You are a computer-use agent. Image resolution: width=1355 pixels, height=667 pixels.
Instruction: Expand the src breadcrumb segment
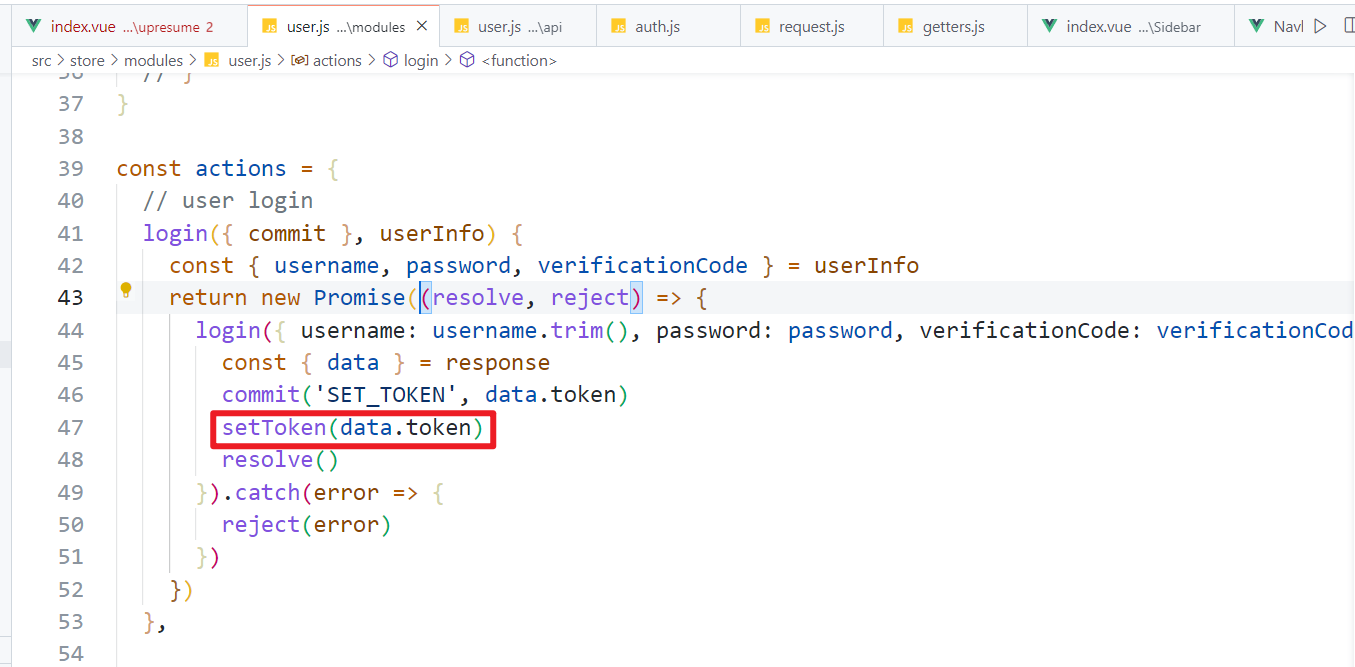[x=41, y=61]
